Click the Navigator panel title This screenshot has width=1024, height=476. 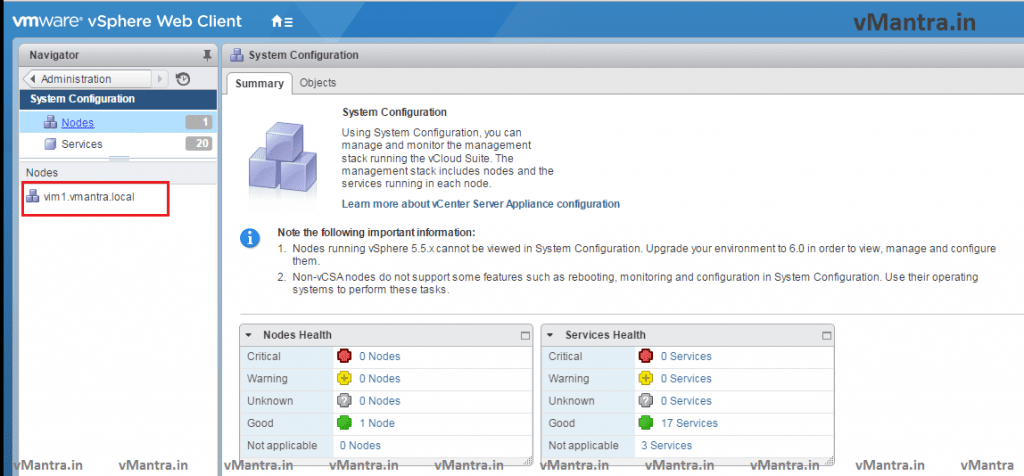coord(54,56)
